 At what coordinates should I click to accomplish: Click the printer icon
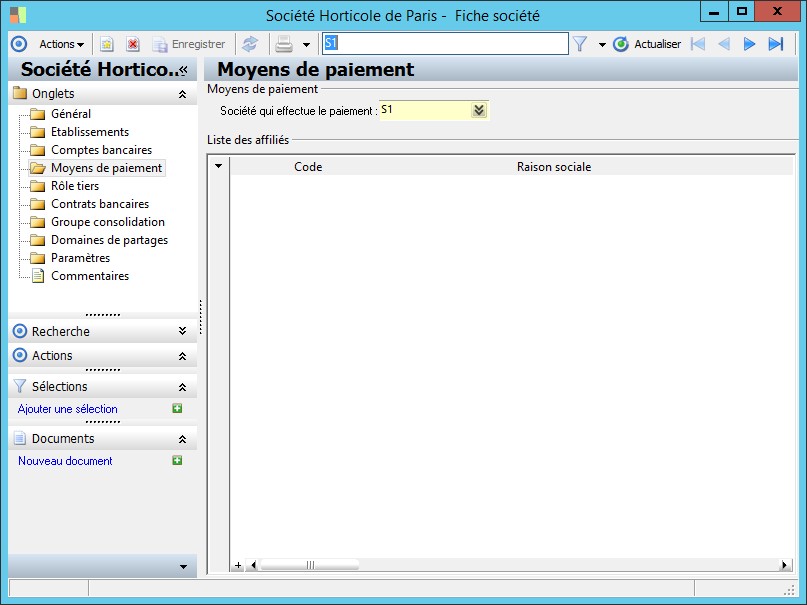pos(284,44)
